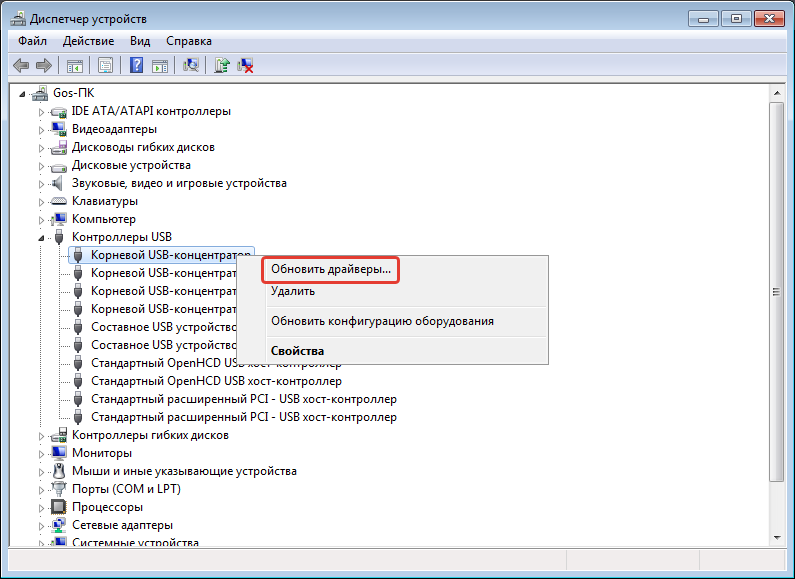This screenshot has height=579, width=795.
Task: Open the Действие menu
Action: click(88, 41)
